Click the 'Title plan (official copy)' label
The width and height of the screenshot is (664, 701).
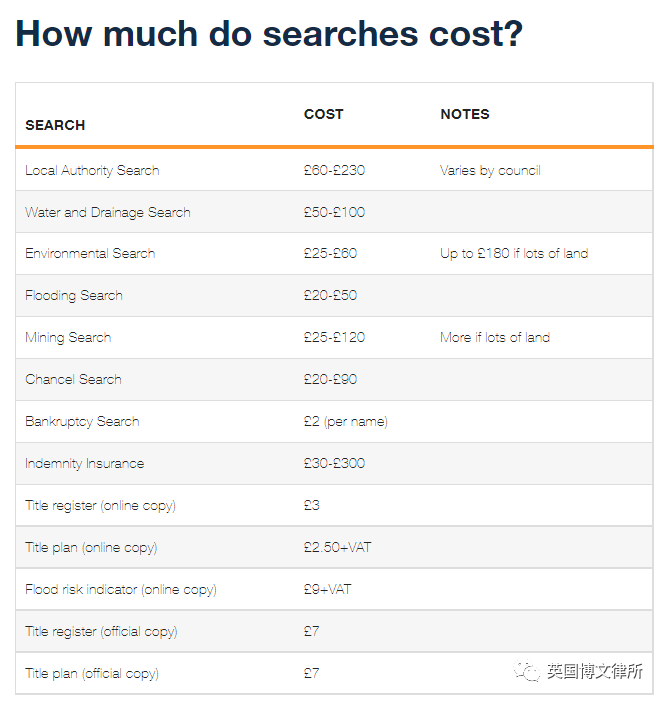(92, 674)
